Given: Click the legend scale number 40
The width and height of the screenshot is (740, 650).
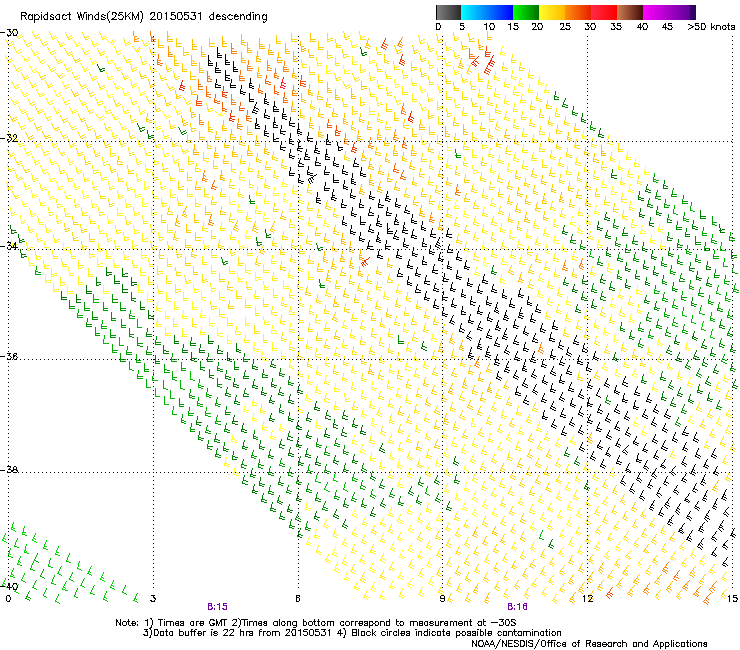Looking at the screenshot, I should tap(642, 27).
